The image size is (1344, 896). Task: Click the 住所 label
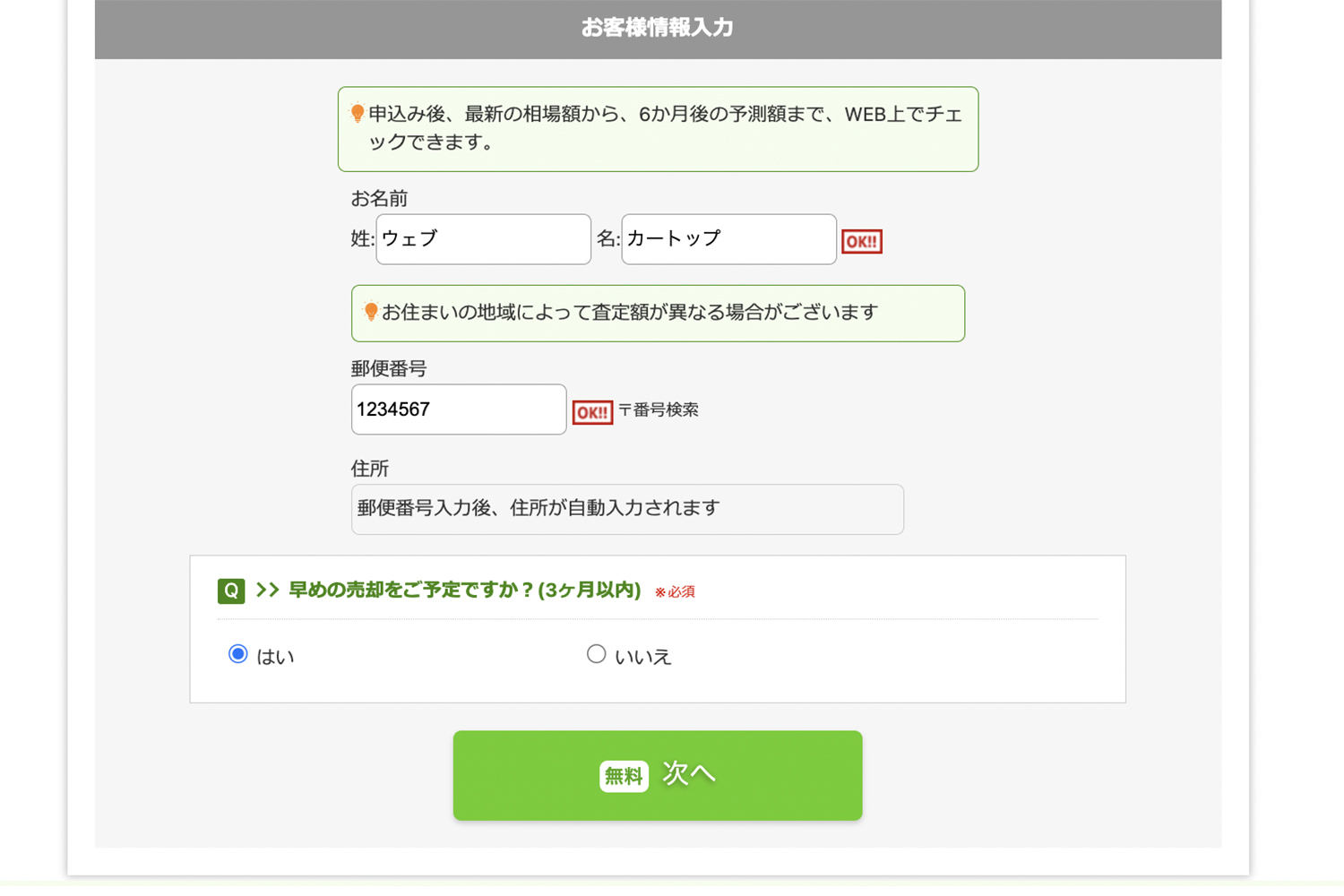point(370,469)
